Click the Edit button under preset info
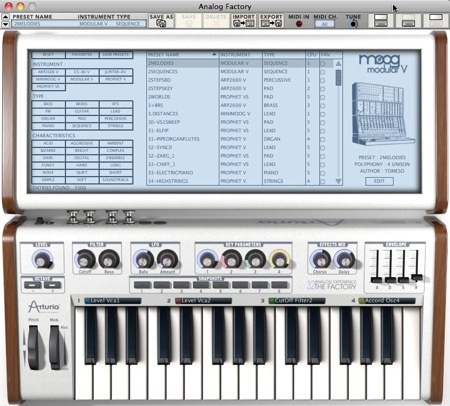 tap(379, 181)
